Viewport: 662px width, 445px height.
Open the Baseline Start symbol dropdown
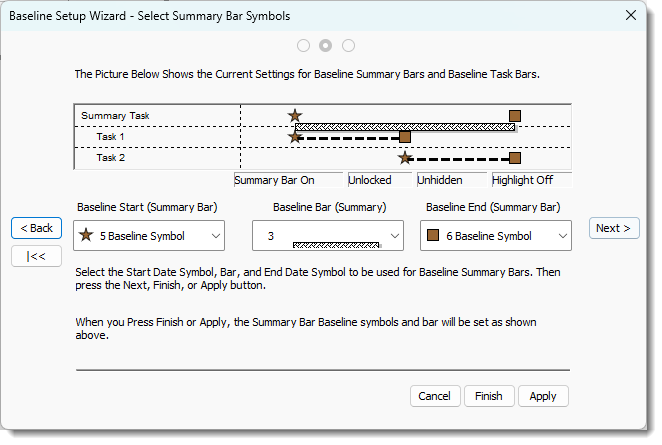[149, 236]
